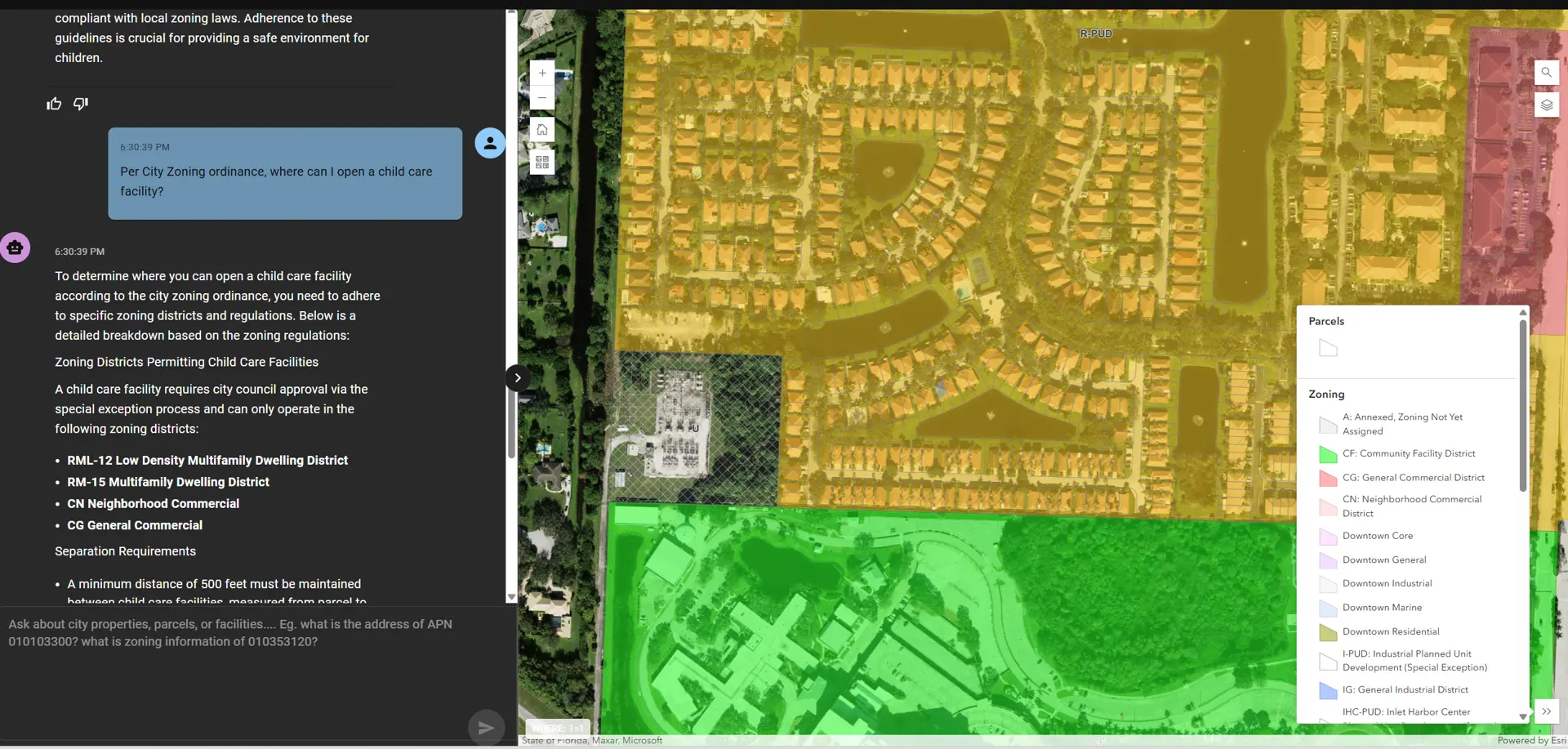Click the zoom out minus icon
The width and height of the screenshot is (1568, 749).
[541, 97]
